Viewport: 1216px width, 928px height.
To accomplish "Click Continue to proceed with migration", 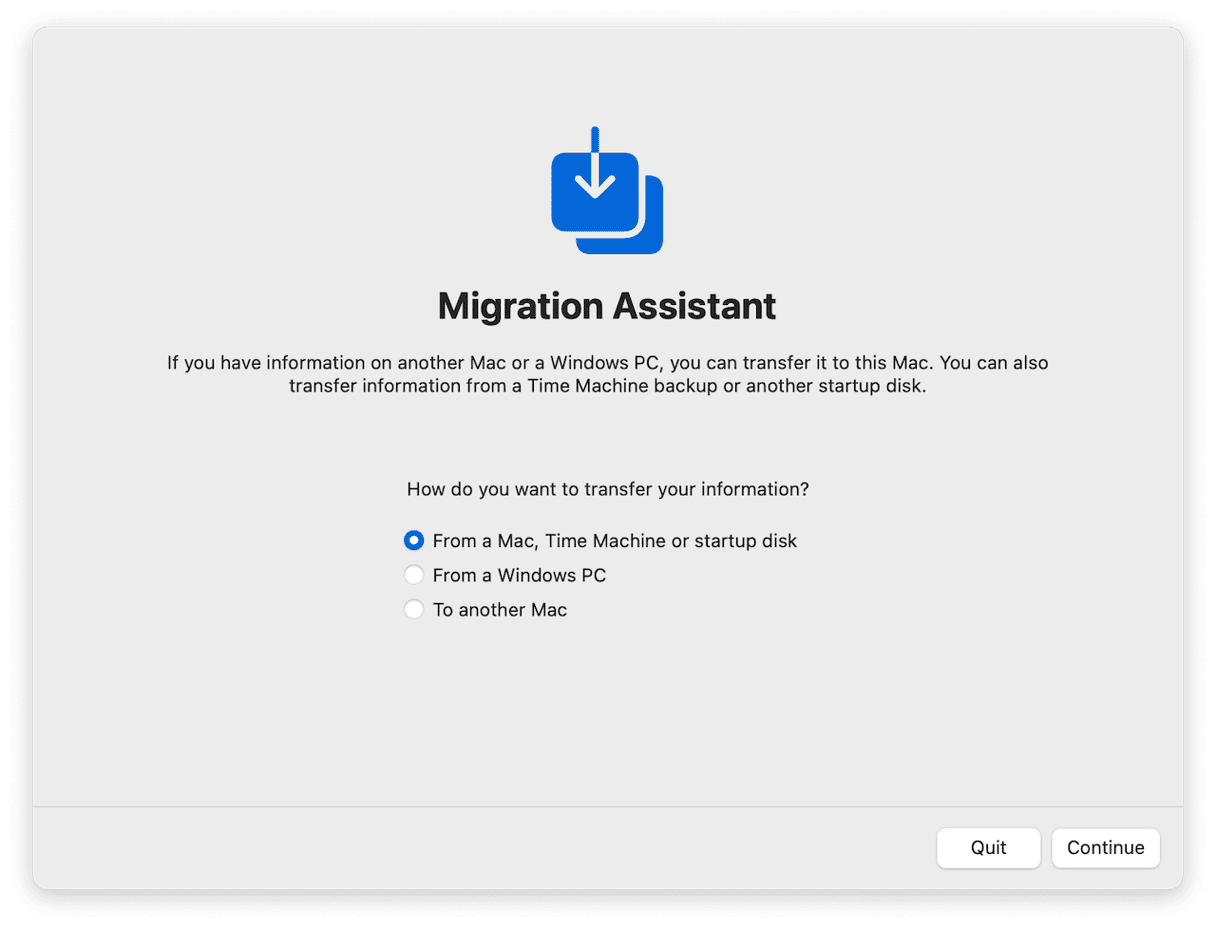I will pos(1105,847).
